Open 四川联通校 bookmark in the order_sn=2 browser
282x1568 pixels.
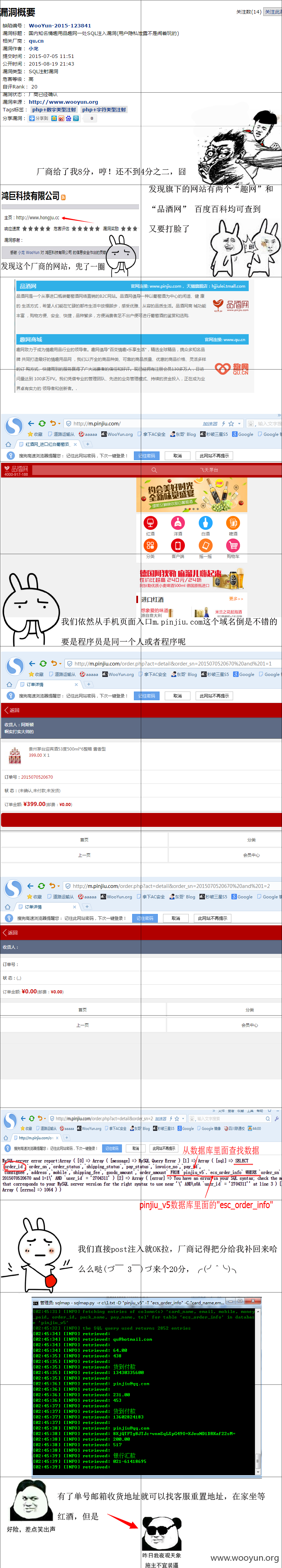235,1128
